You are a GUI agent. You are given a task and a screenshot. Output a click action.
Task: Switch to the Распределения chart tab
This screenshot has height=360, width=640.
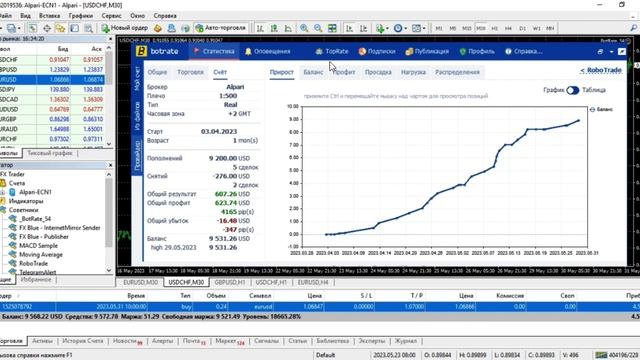point(457,72)
